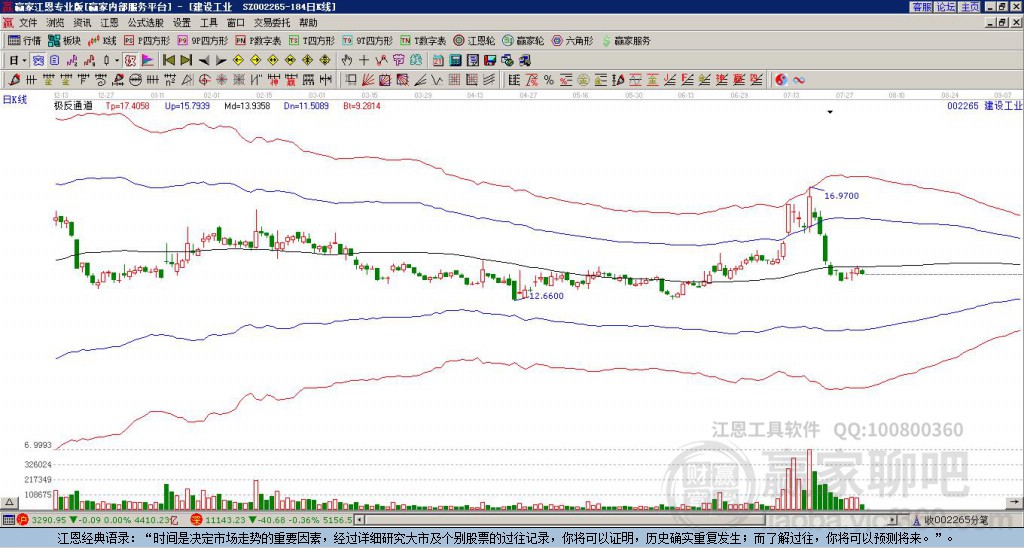Click the 12.6600 low price label

[x=546, y=296]
